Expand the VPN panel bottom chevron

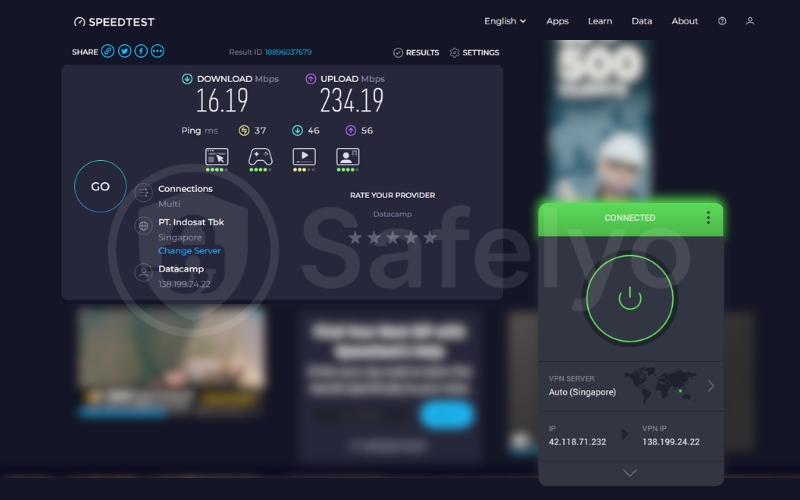[x=630, y=473]
